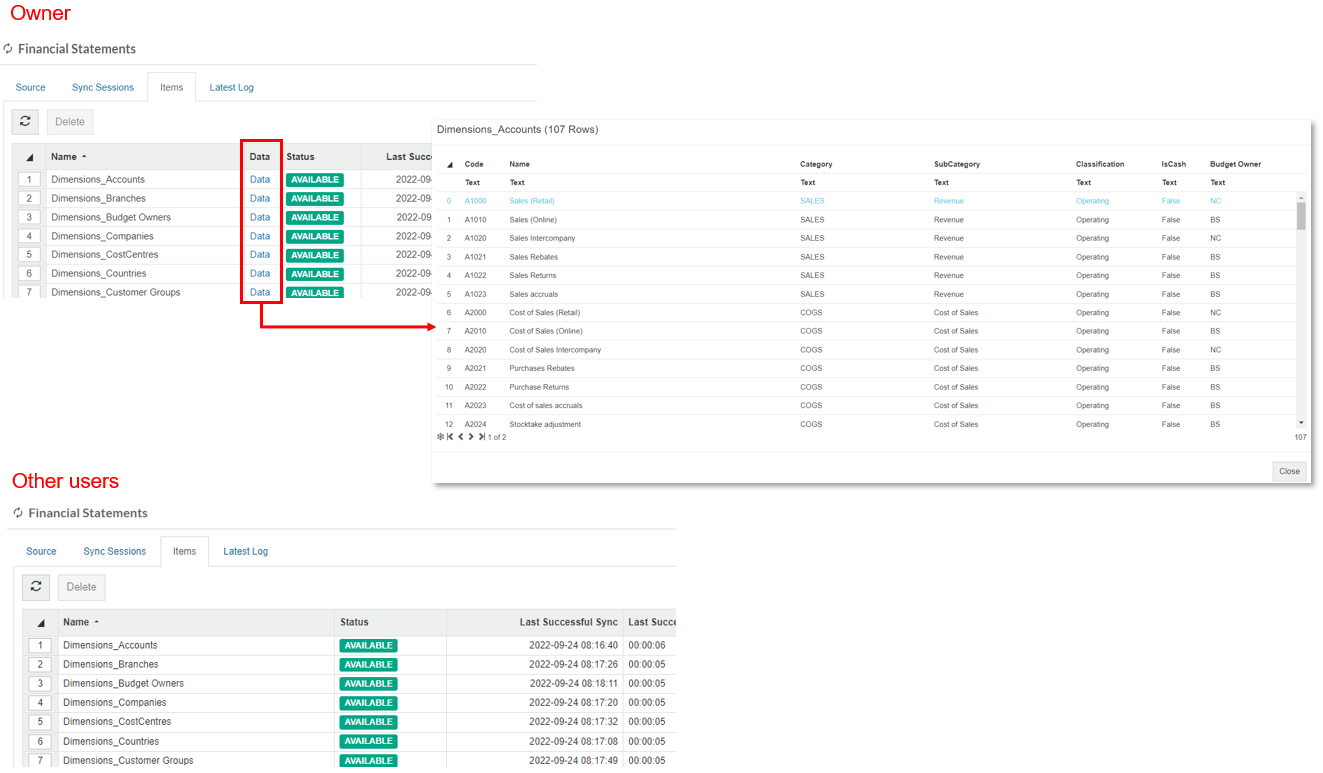1323x773 pixels.
Task: Click refresh icon in Owner items toolbar
Action: [x=25, y=122]
